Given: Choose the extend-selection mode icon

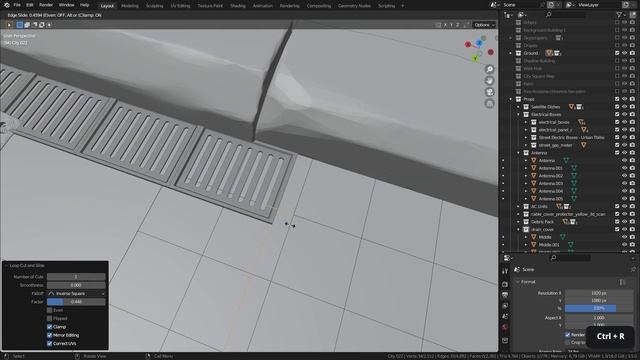Looking at the screenshot, I should coord(27,25).
